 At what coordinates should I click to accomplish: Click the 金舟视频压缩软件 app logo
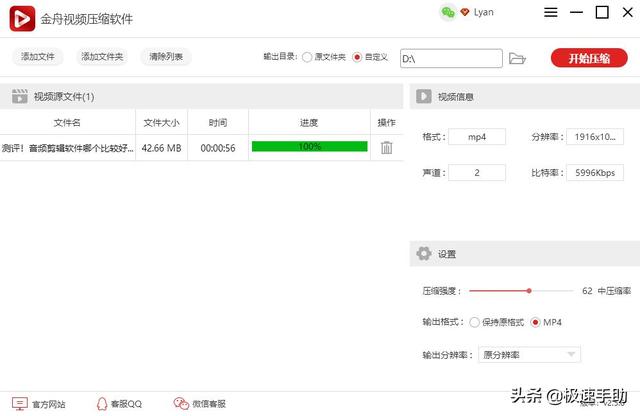[22, 18]
